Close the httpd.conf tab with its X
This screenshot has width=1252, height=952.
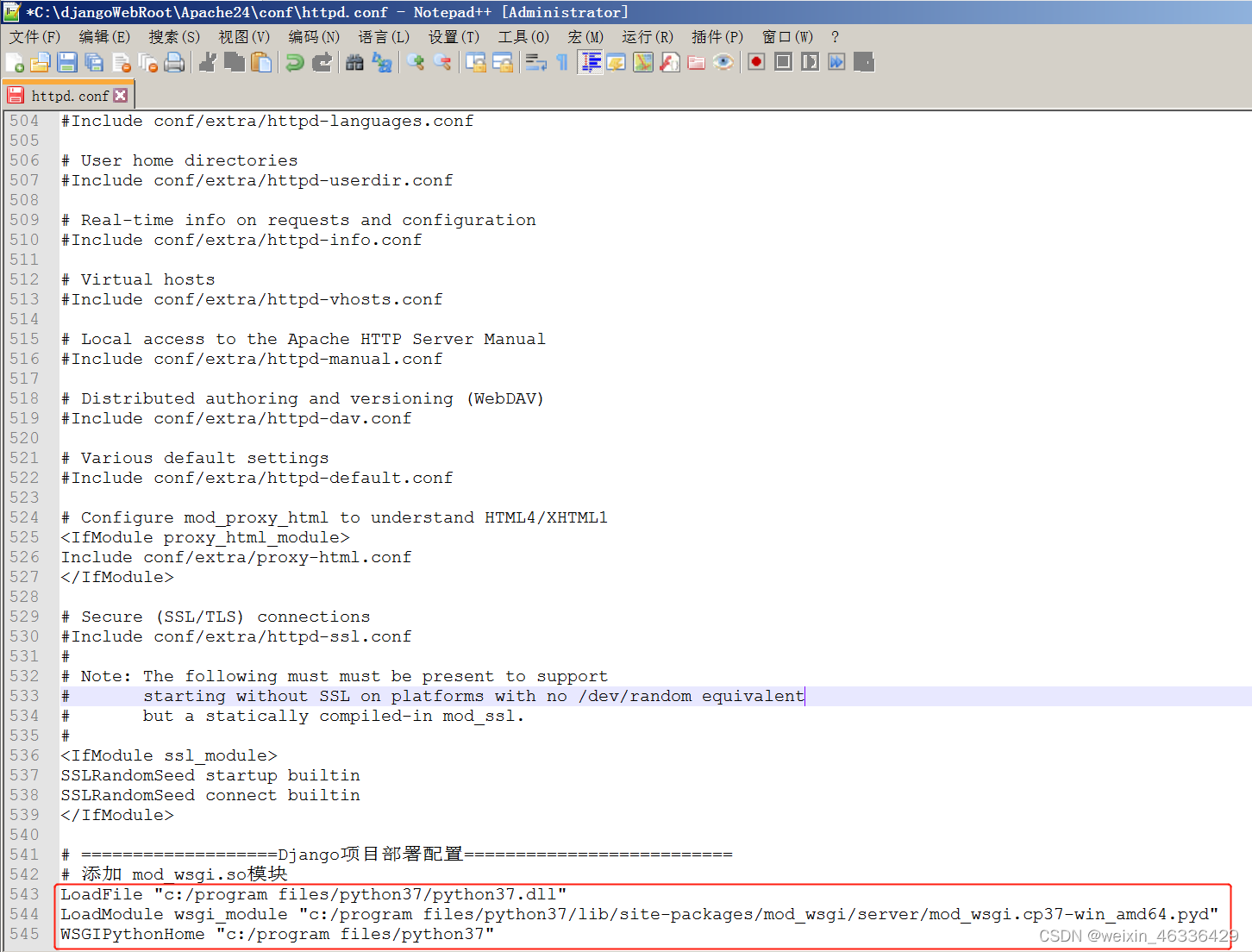point(121,96)
